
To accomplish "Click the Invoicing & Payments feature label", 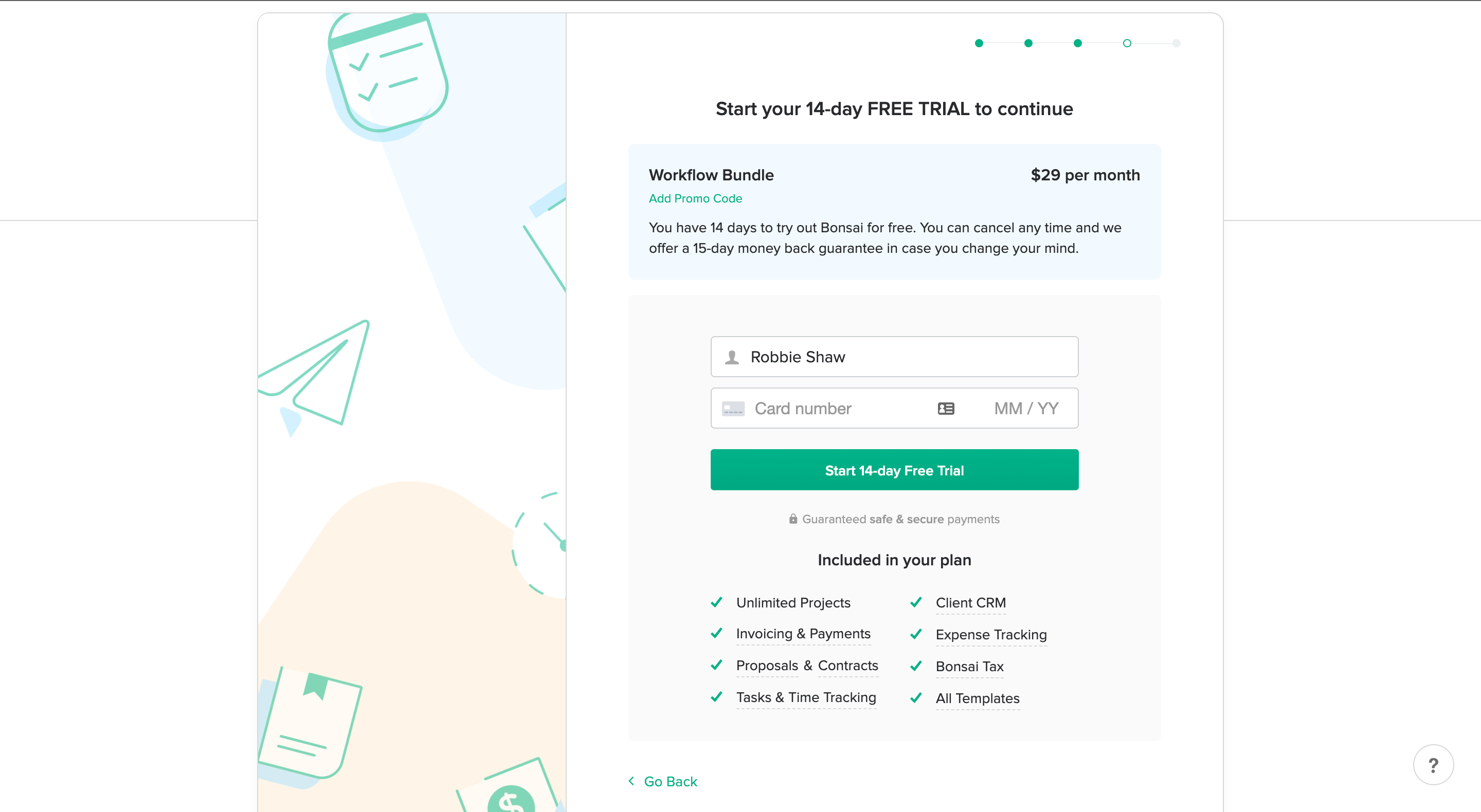I will tap(803, 633).
